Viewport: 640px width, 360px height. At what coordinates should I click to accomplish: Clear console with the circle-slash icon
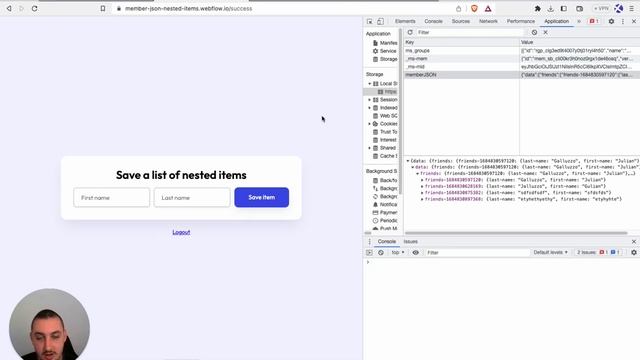tap(381, 253)
